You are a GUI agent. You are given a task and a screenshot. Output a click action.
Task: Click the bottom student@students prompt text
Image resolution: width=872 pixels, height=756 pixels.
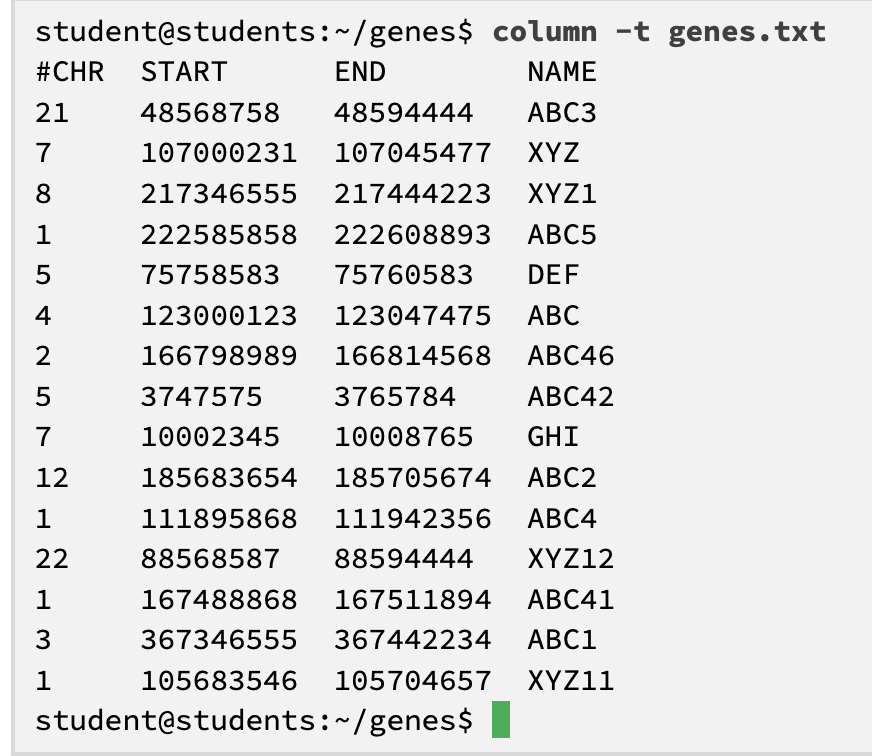point(254,720)
